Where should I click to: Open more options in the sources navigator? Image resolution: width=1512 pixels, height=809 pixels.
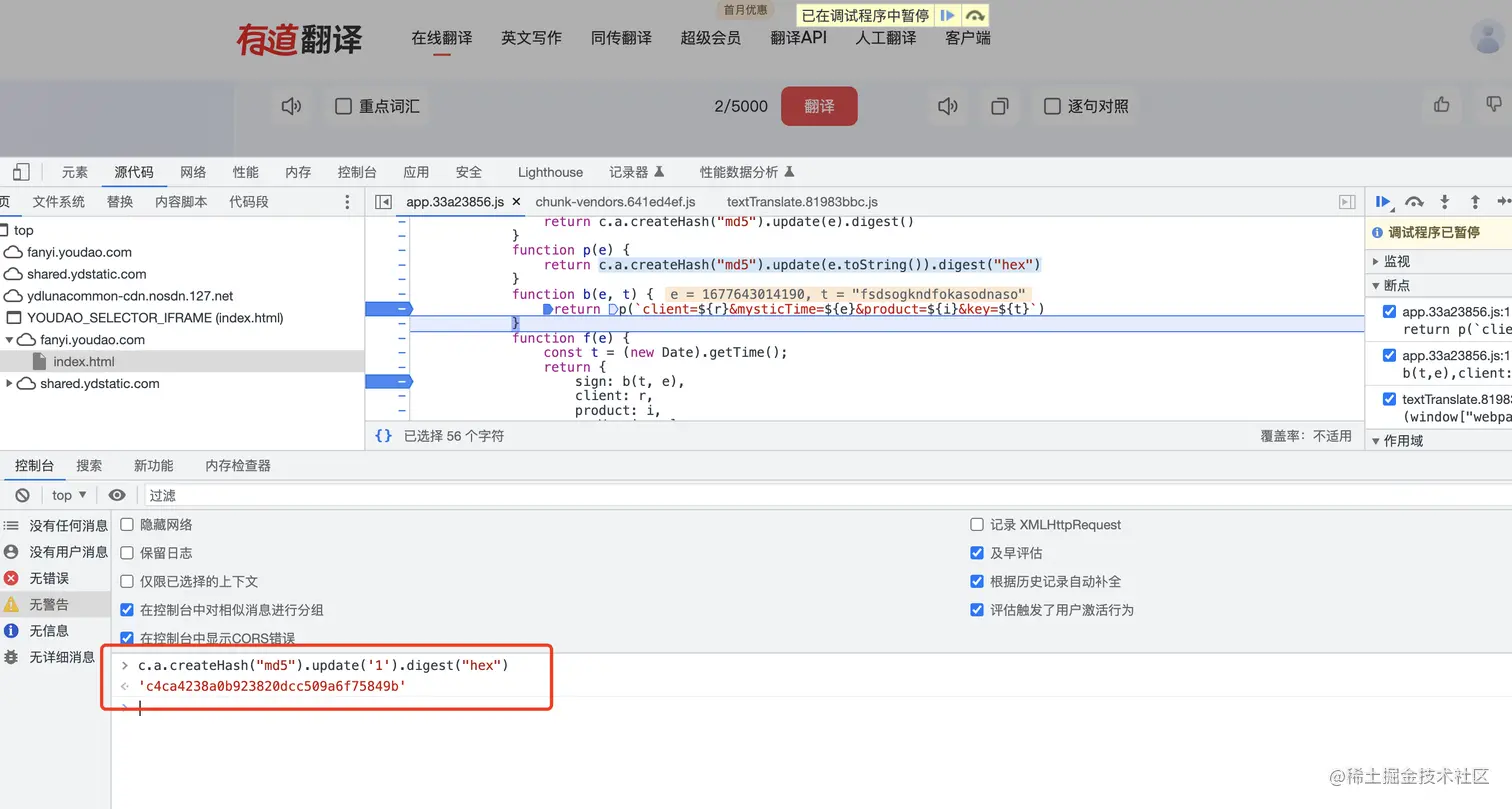click(347, 202)
